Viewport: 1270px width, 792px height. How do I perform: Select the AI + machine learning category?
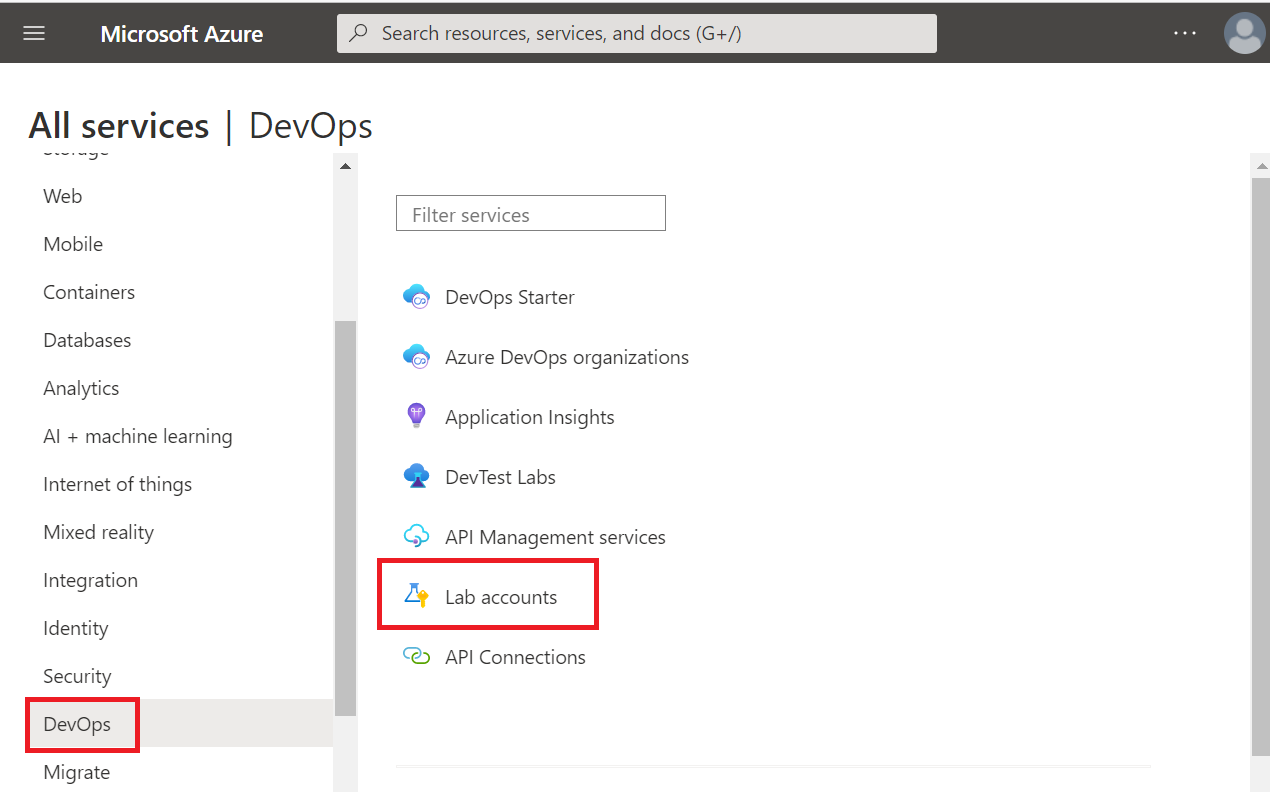tap(137, 436)
